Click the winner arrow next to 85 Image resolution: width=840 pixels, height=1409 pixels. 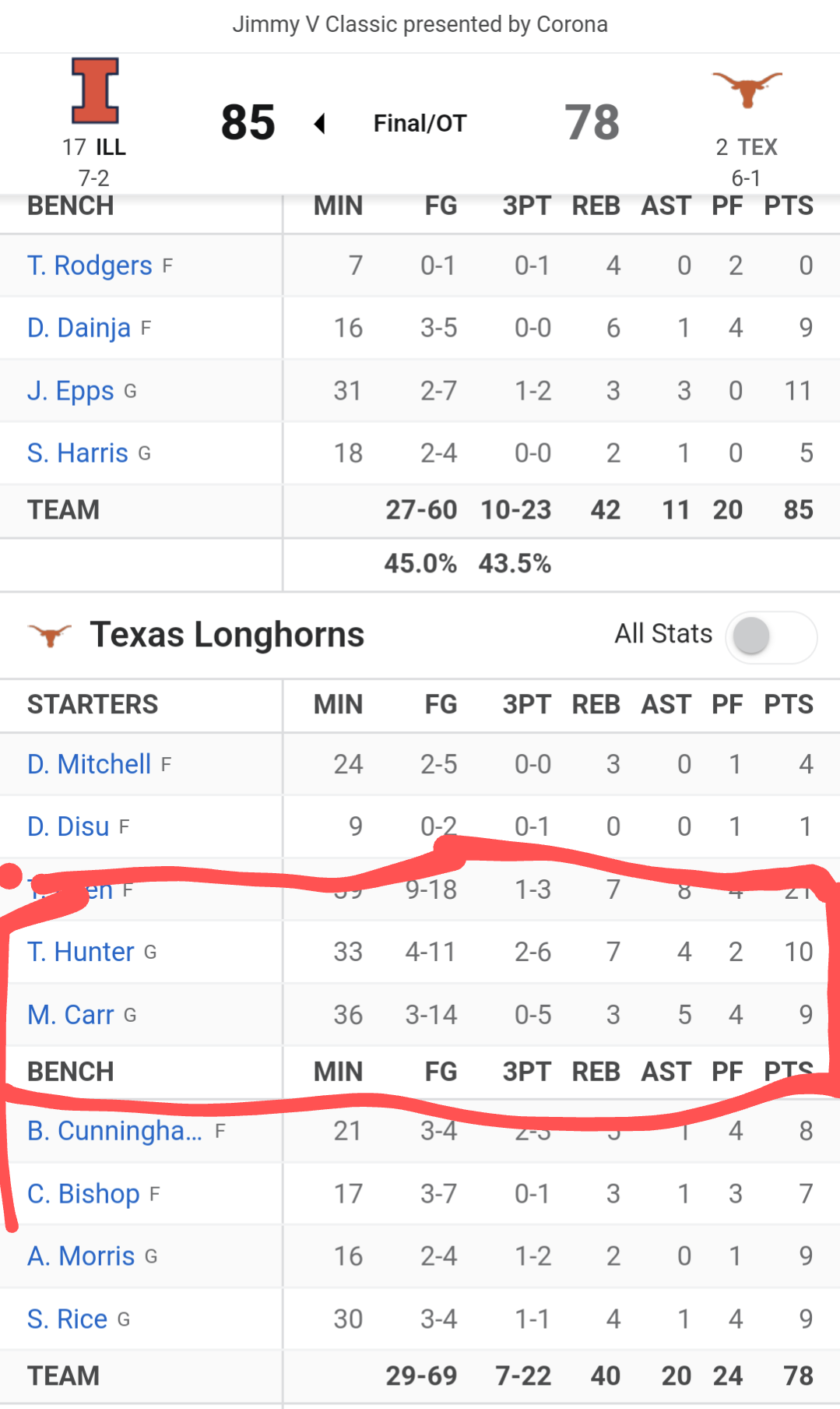tap(319, 123)
